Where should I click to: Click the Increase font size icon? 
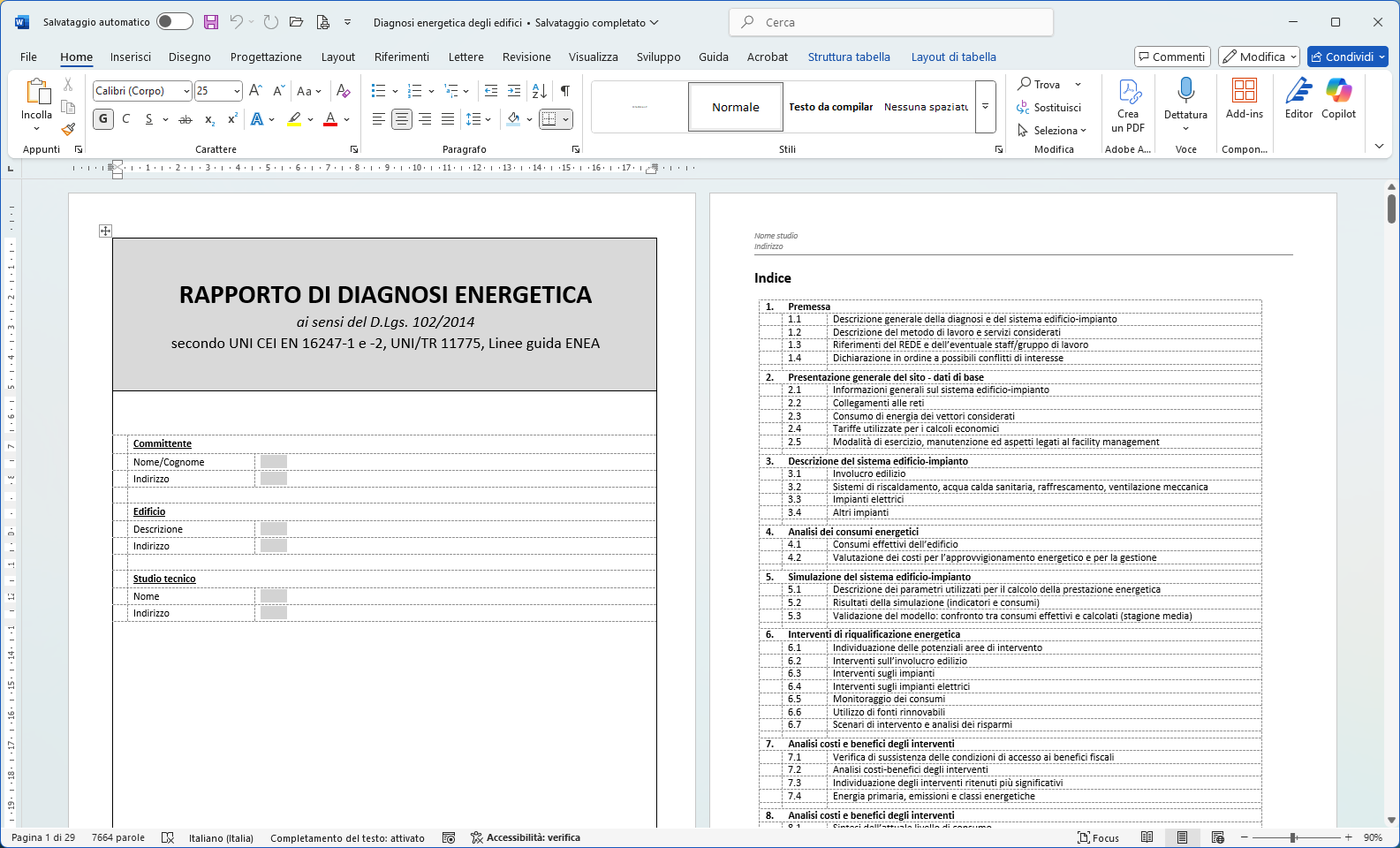(x=255, y=91)
